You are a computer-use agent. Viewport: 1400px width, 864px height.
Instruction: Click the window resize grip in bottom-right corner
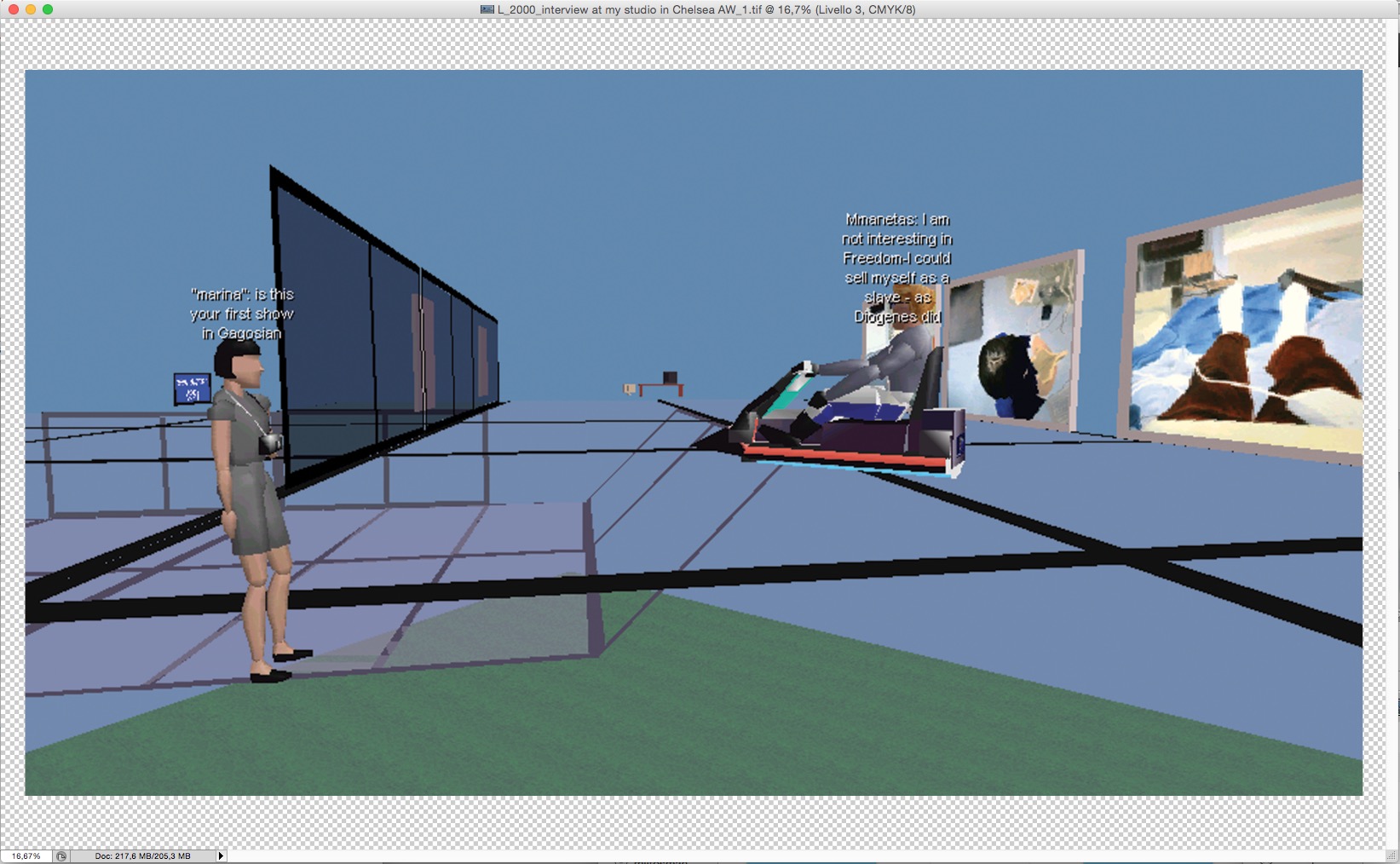(1391, 855)
